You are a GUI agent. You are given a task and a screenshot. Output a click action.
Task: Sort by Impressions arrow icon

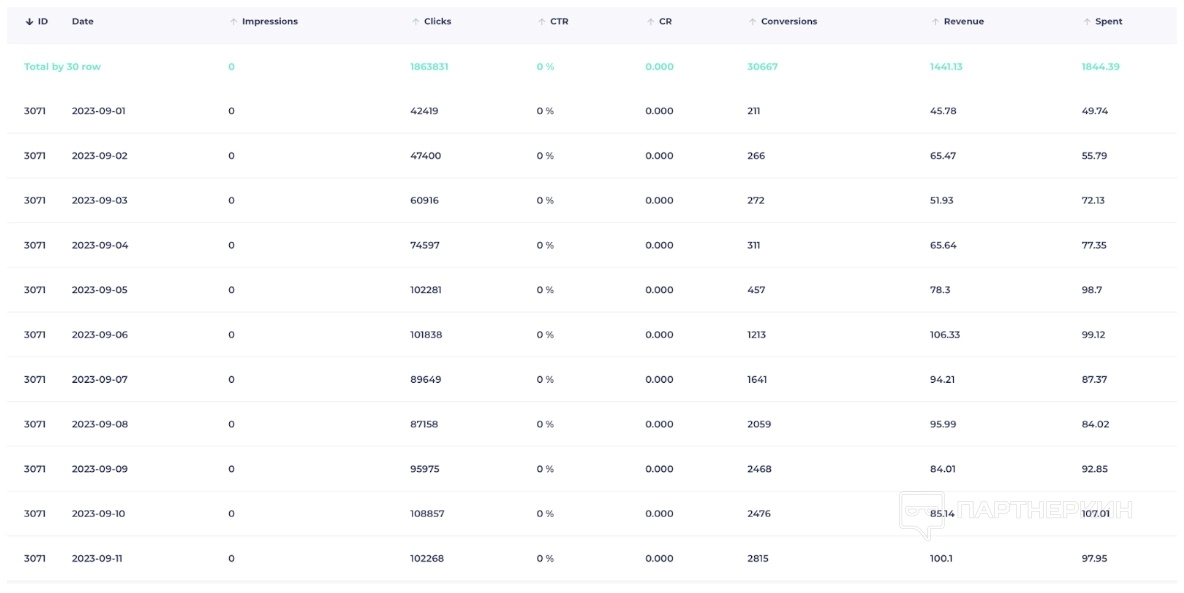point(233,22)
